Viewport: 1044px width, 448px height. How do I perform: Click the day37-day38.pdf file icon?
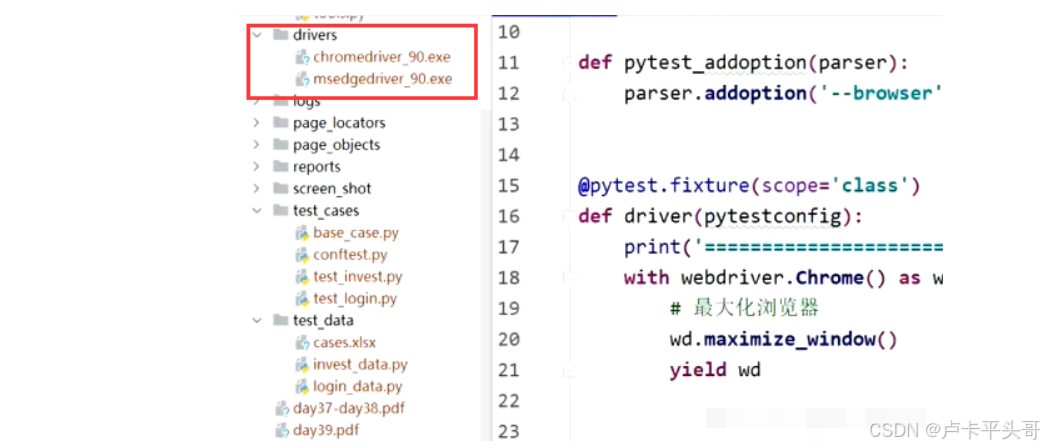click(282, 408)
